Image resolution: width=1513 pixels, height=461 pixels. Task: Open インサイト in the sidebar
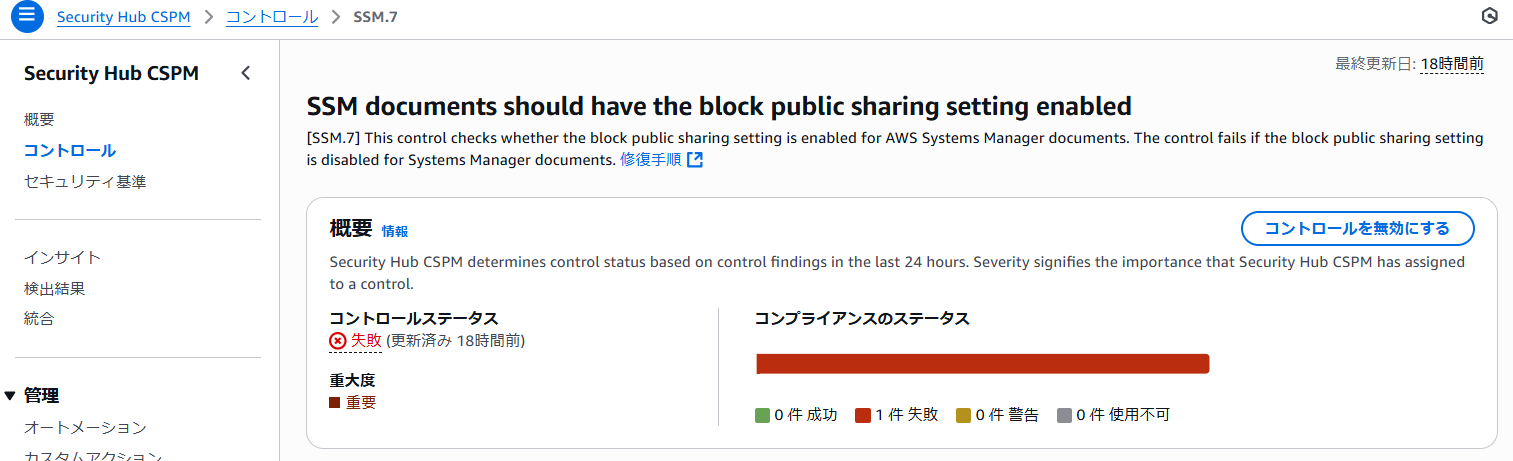pos(62,258)
